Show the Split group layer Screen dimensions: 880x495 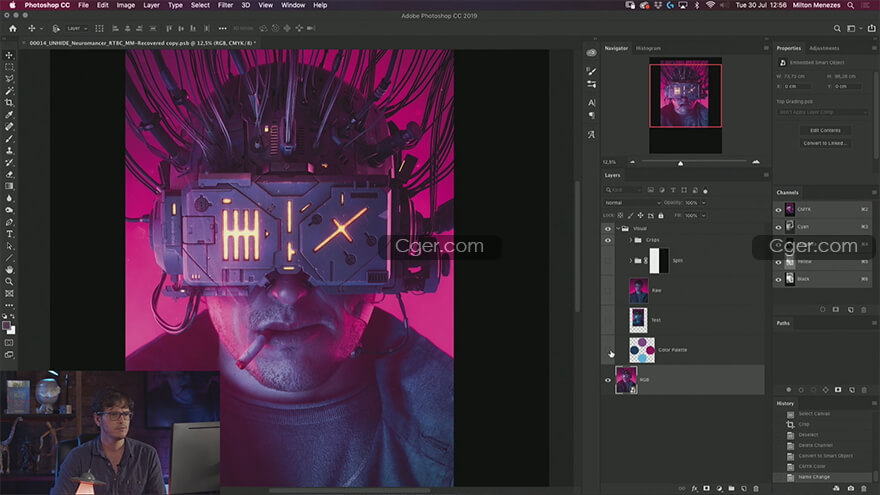click(x=608, y=261)
